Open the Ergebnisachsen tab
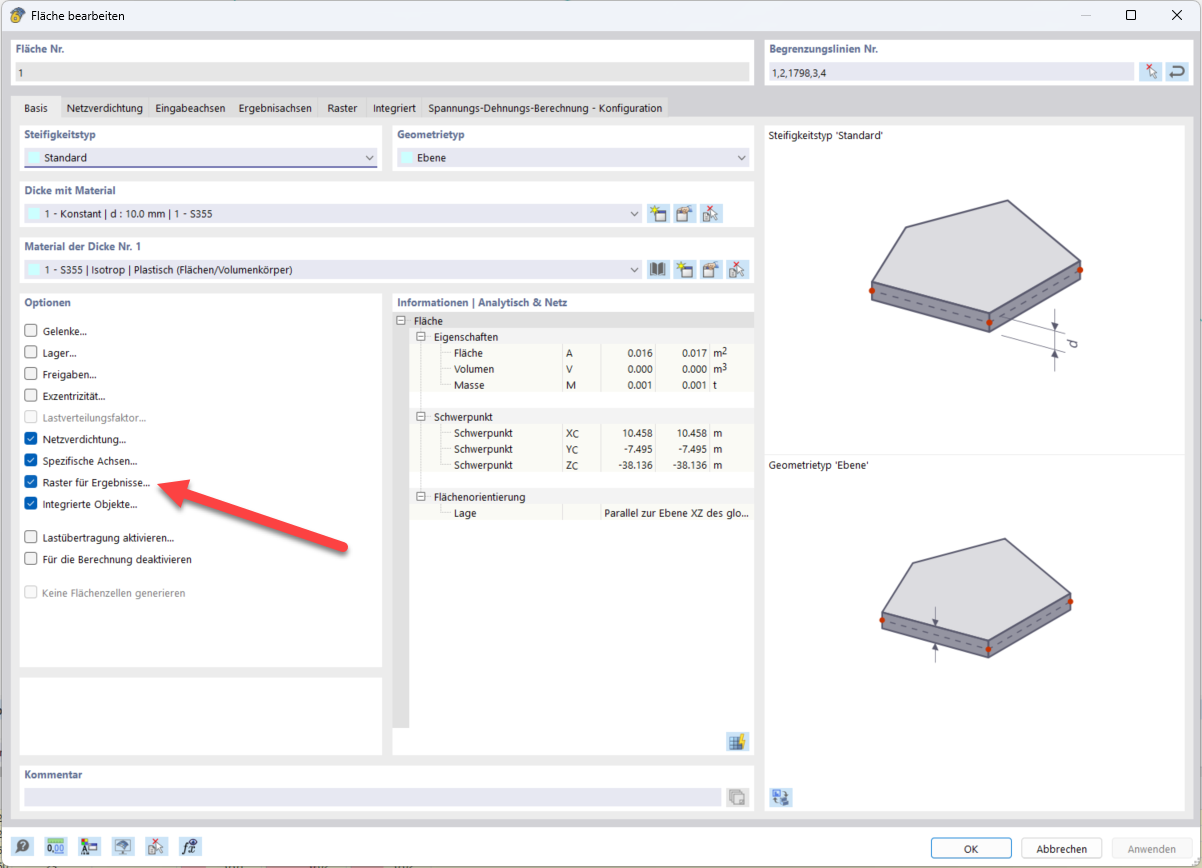The image size is (1202, 868). pyautogui.click(x=275, y=108)
